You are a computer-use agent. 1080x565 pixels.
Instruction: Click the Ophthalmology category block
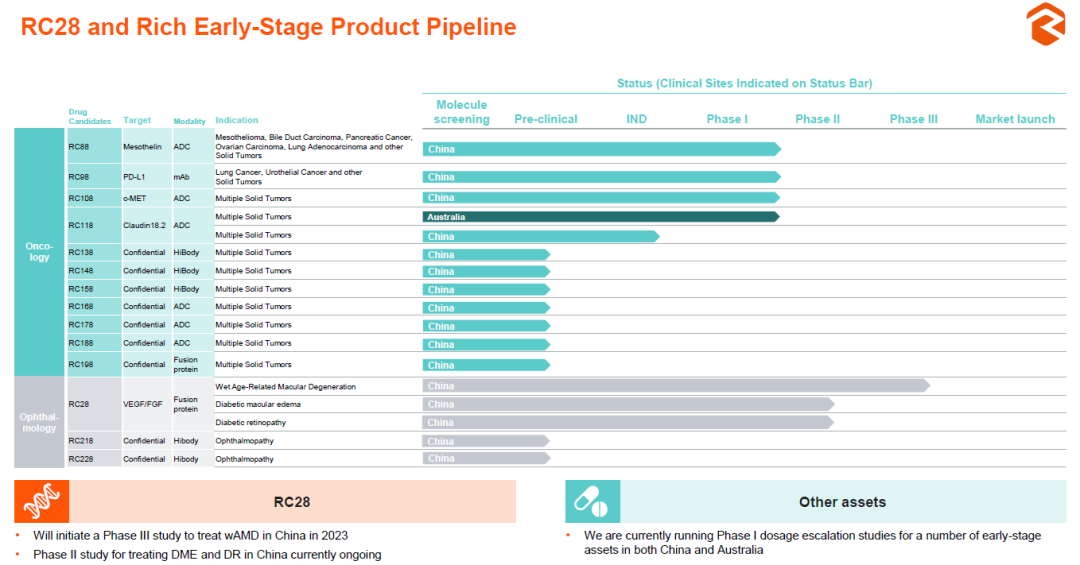(x=39, y=422)
